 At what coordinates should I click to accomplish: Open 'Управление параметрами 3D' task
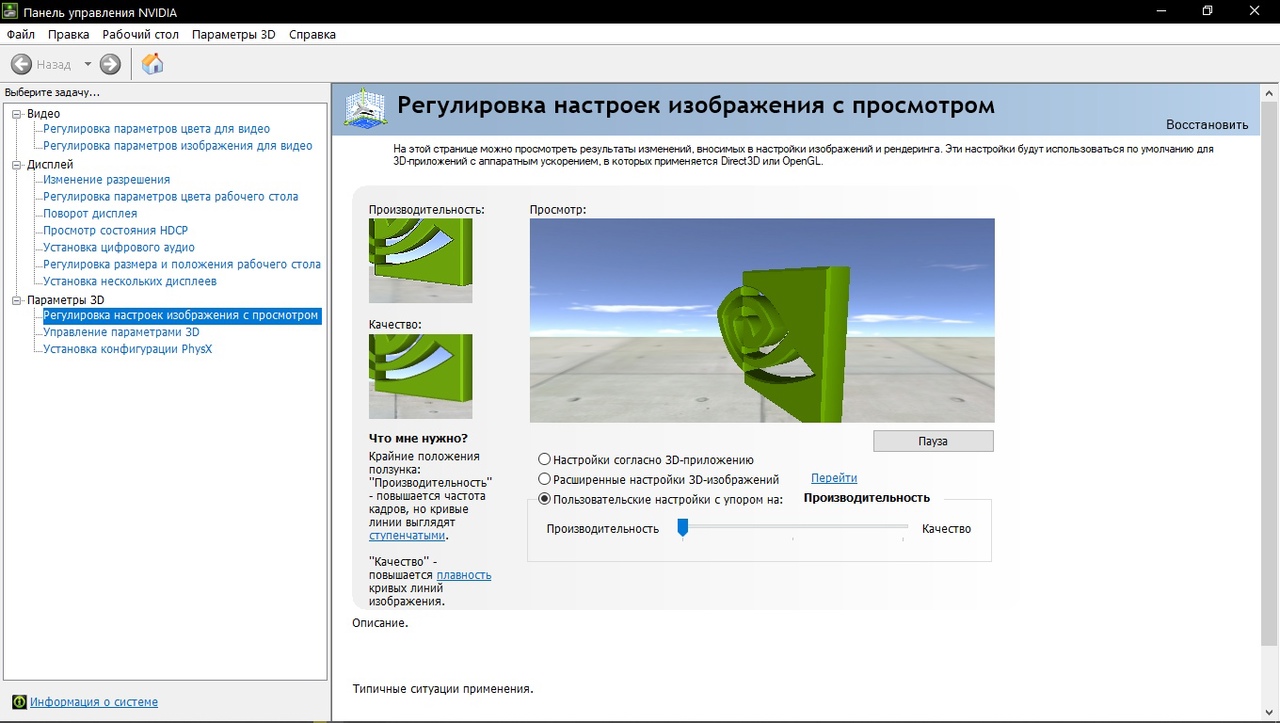coord(121,332)
